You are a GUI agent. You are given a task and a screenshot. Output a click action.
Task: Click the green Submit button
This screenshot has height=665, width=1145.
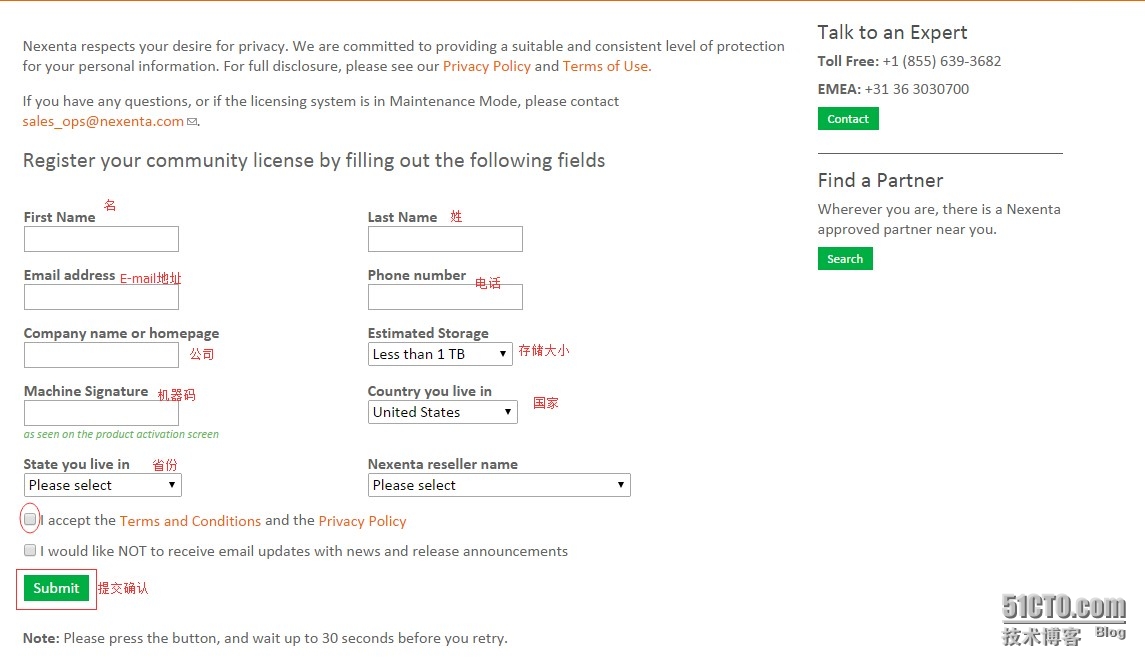pyautogui.click(x=56, y=588)
